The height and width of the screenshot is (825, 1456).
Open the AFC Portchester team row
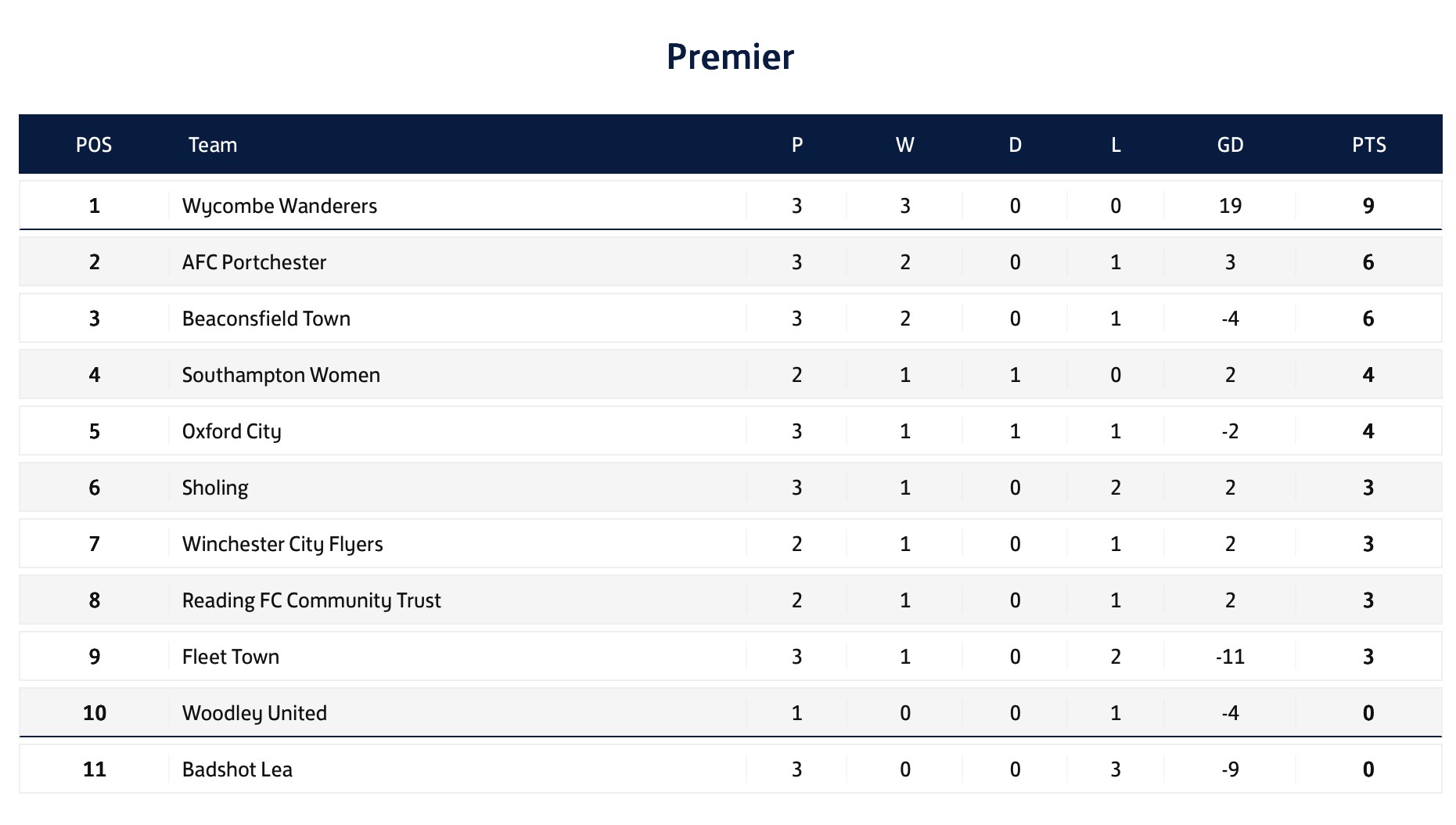pyautogui.click(x=253, y=262)
